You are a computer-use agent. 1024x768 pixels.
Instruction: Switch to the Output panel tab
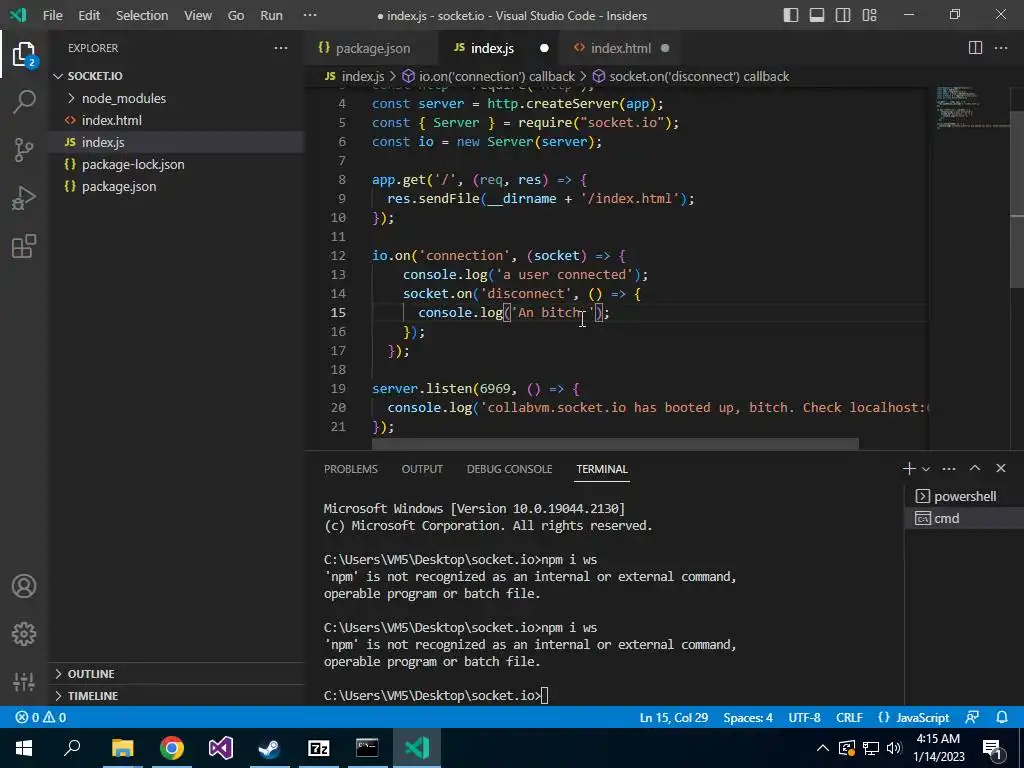(x=422, y=469)
